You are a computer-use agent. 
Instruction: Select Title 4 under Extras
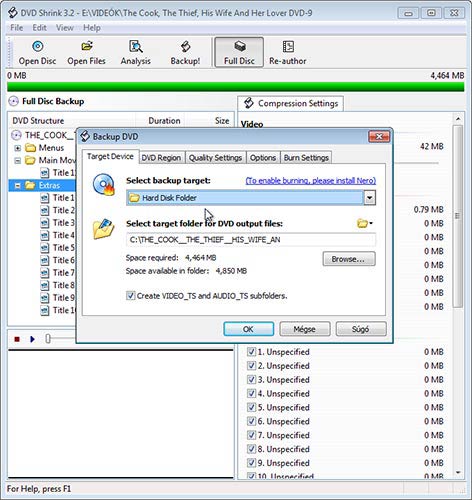58,235
